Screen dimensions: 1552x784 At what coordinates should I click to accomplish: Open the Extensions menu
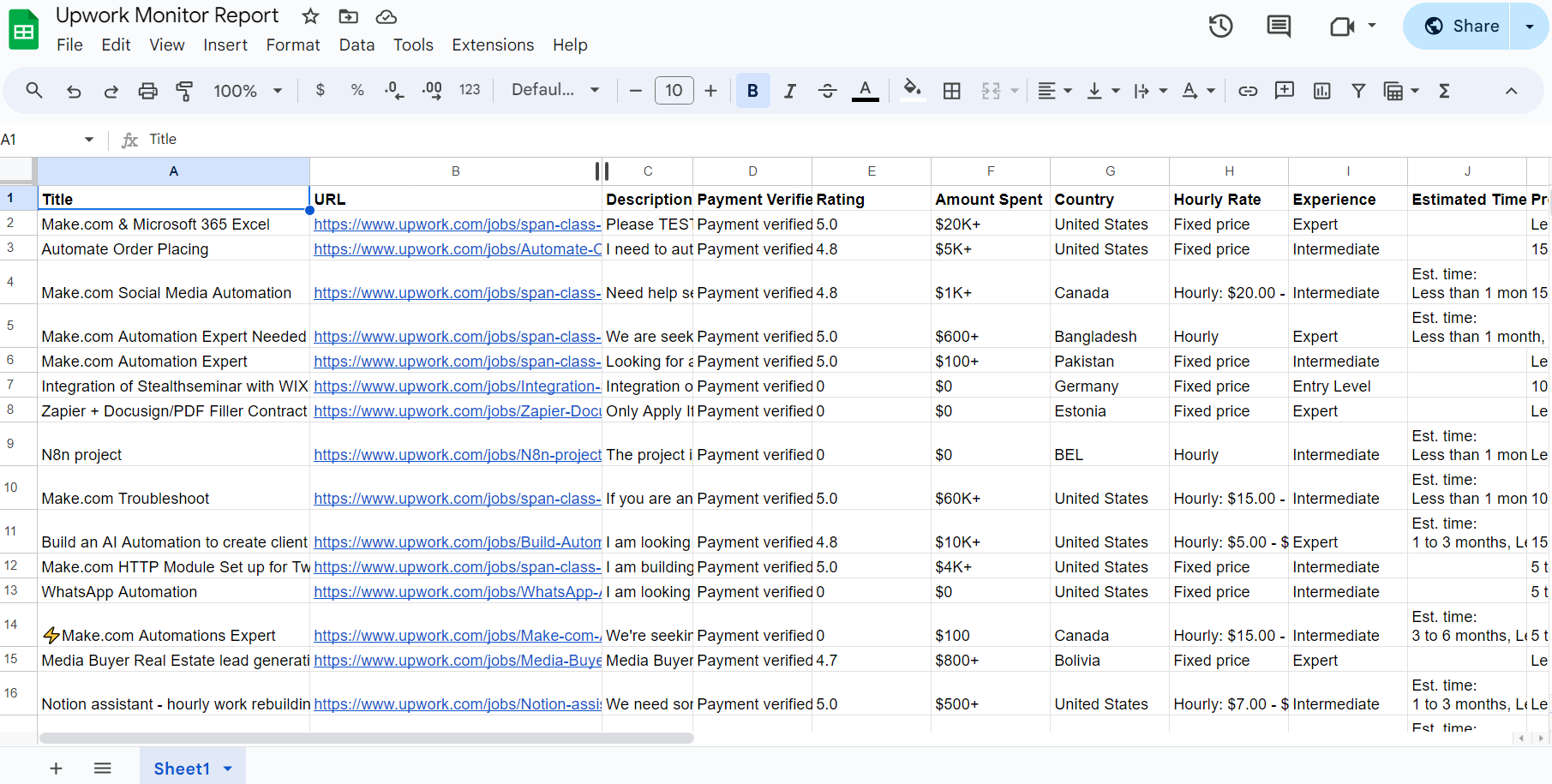point(493,45)
